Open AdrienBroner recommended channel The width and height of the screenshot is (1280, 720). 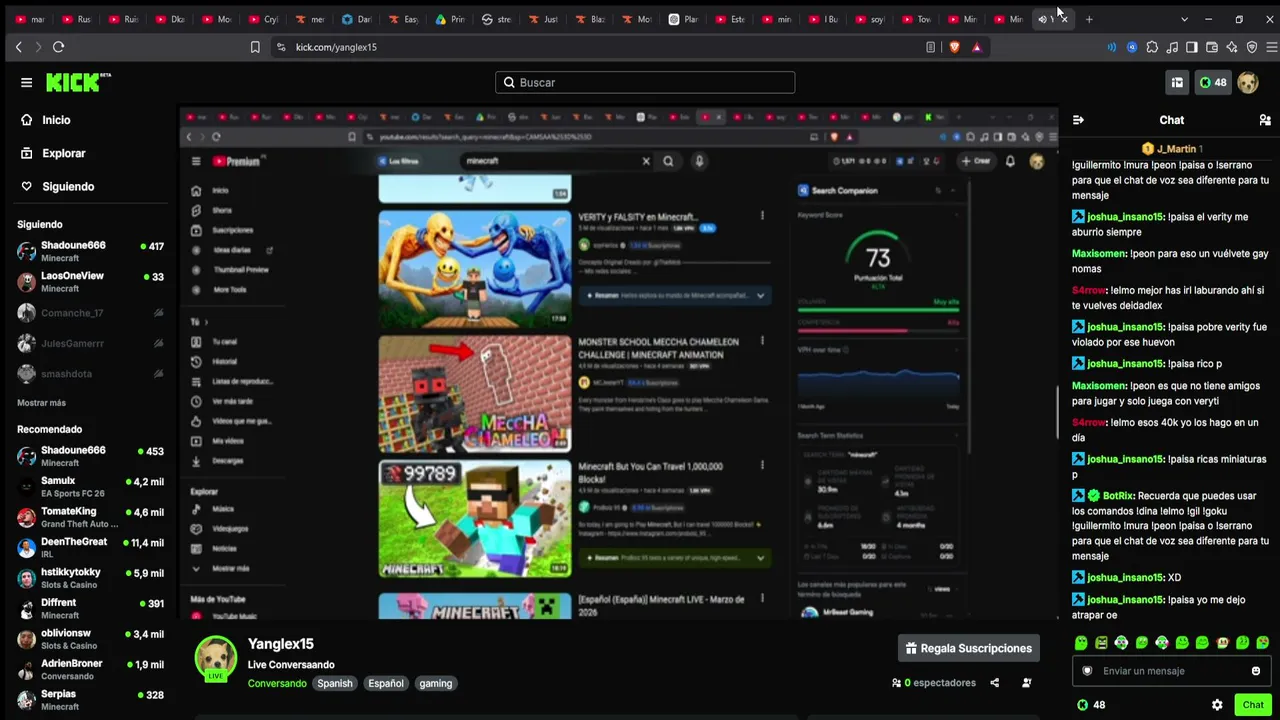[90, 670]
